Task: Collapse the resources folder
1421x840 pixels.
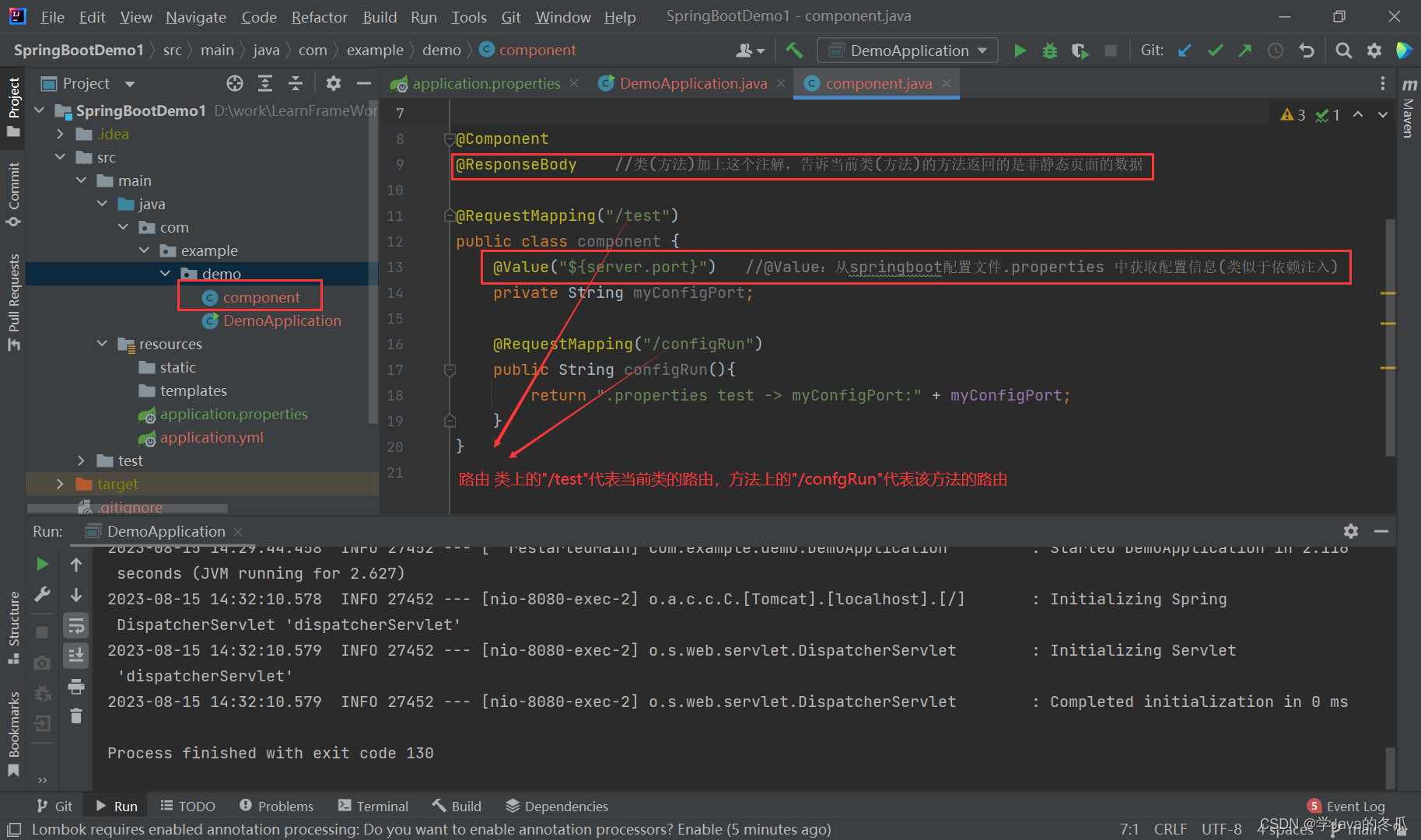Action: click(102, 344)
